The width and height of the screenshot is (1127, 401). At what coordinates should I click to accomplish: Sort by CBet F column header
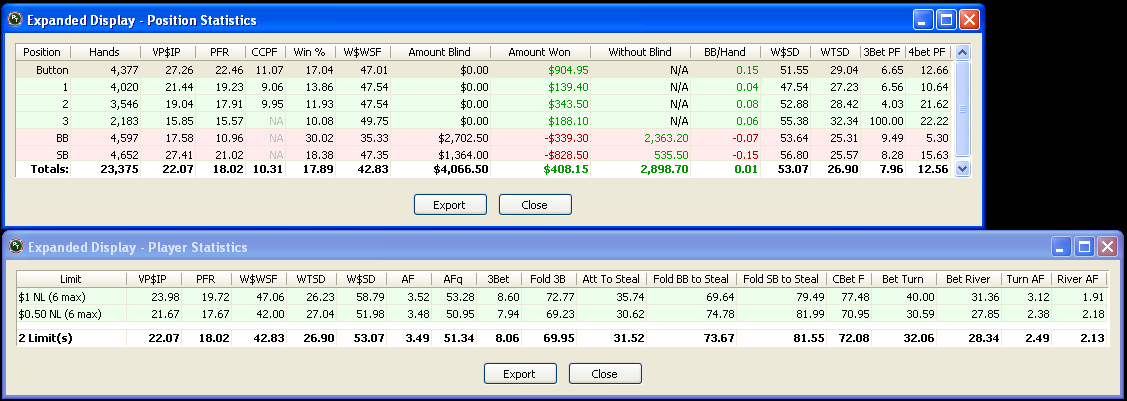(850, 279)
